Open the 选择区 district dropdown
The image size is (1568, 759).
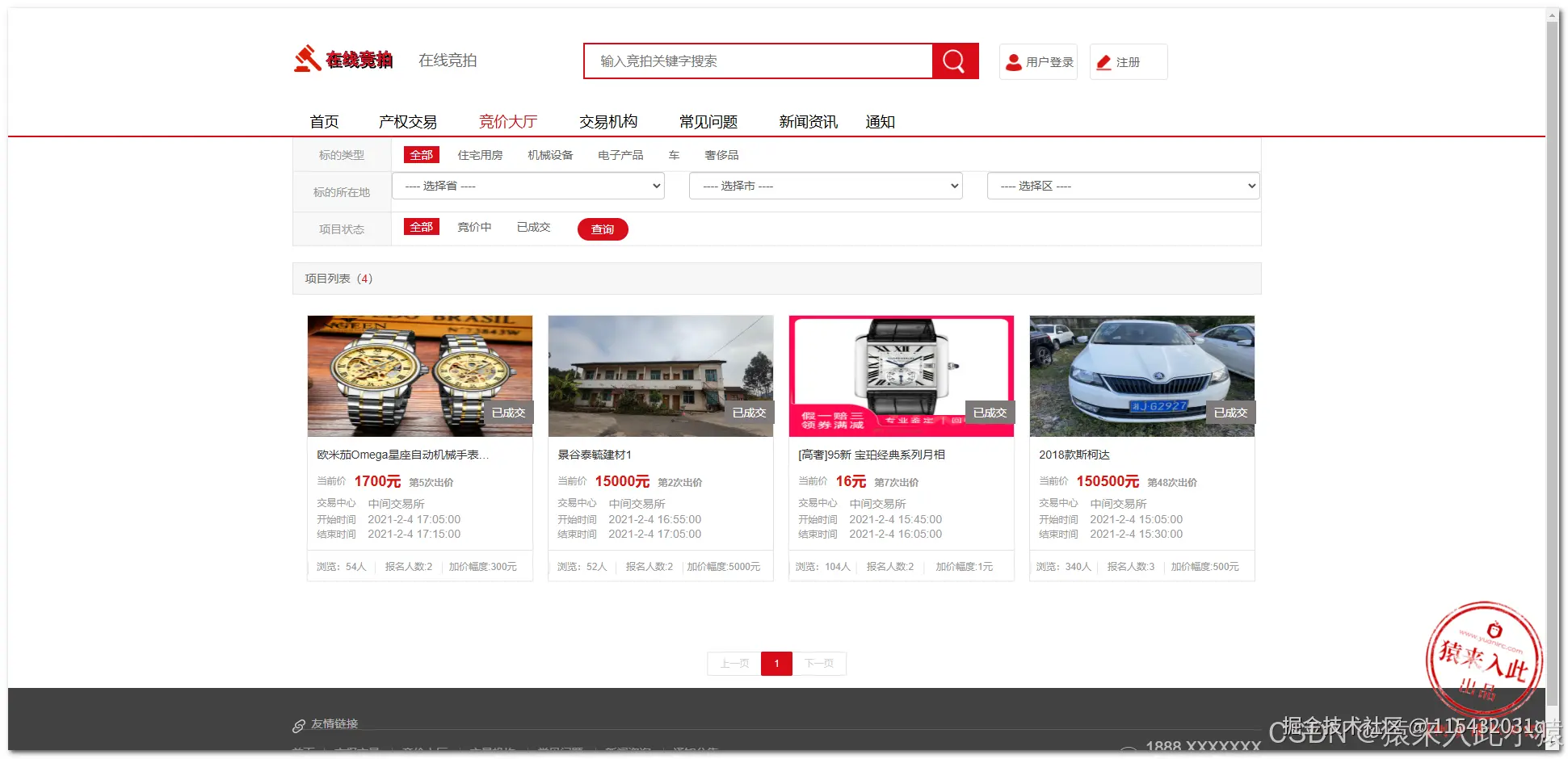click(x=1123, y=186)
